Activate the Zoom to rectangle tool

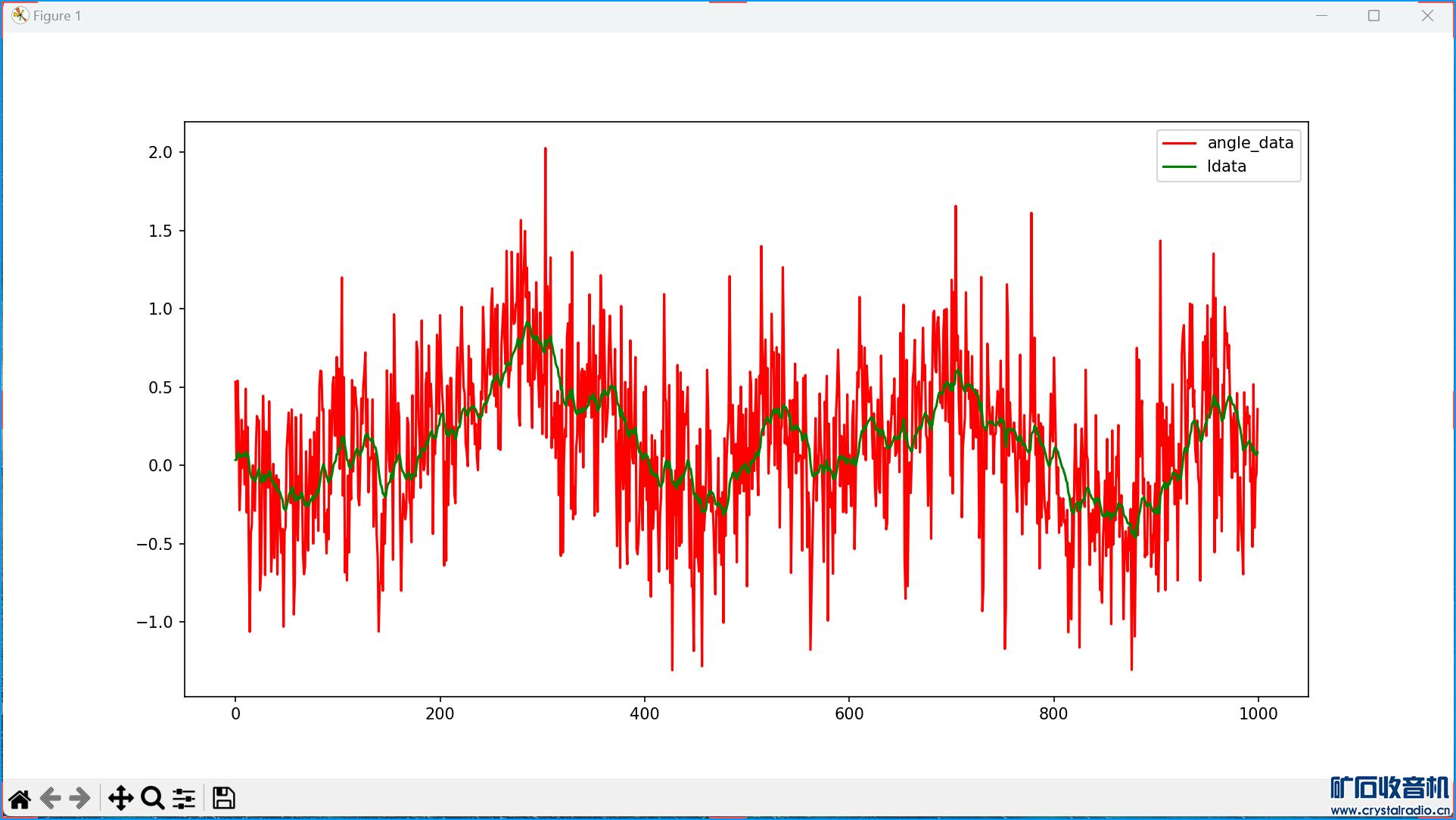point(153,798)
